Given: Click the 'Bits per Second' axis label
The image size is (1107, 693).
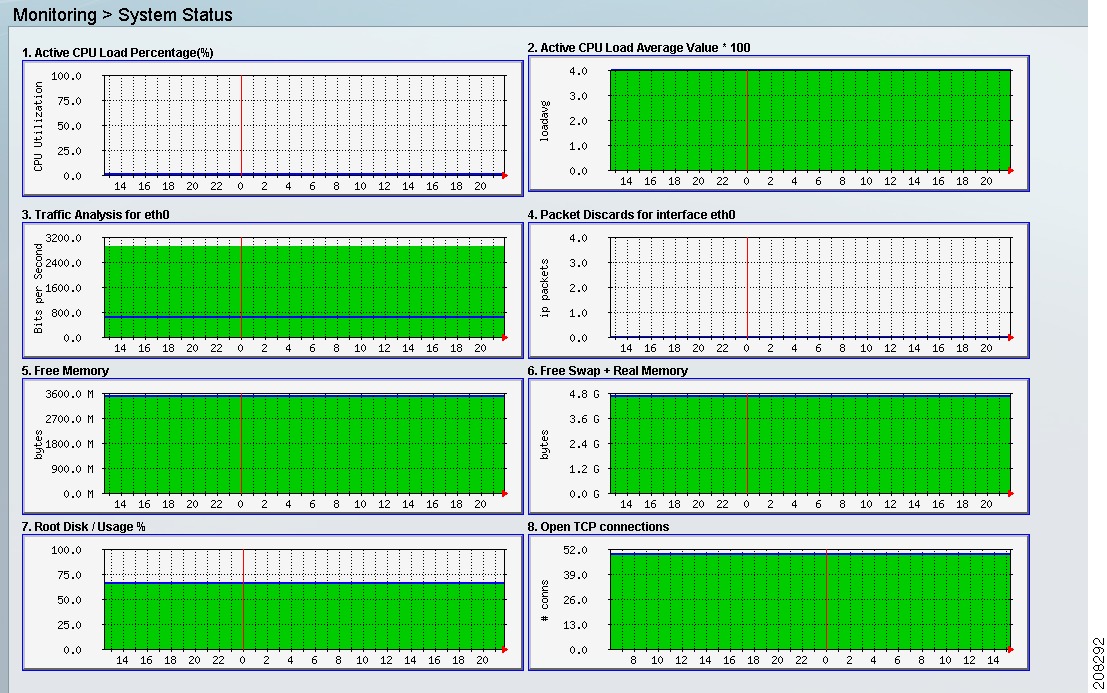Looking at the screenshot, I should click(x=38, y=289).
